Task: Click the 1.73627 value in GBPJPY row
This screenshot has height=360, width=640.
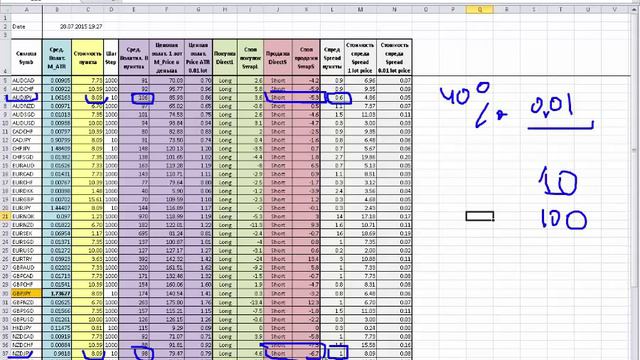Action: [57, 293]
